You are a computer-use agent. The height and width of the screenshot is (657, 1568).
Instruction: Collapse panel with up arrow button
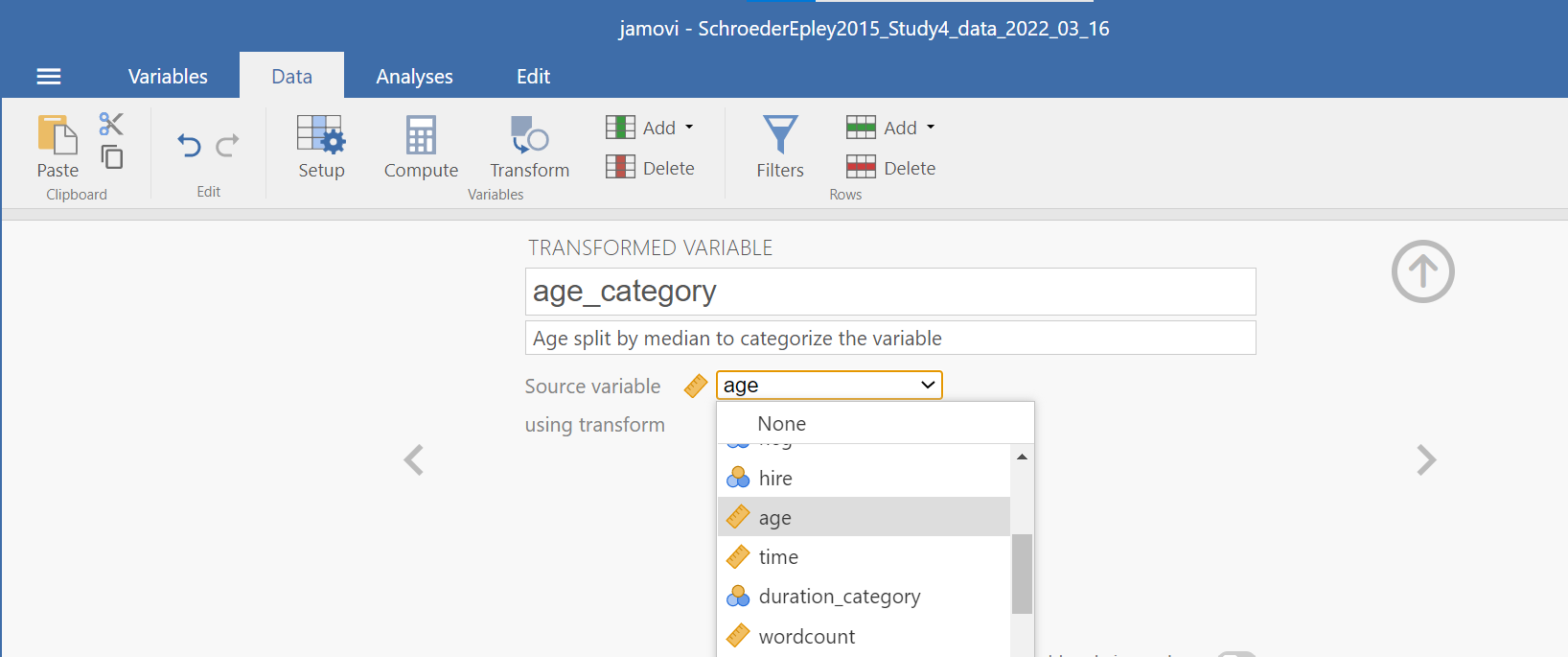(x=1422, y=271)
